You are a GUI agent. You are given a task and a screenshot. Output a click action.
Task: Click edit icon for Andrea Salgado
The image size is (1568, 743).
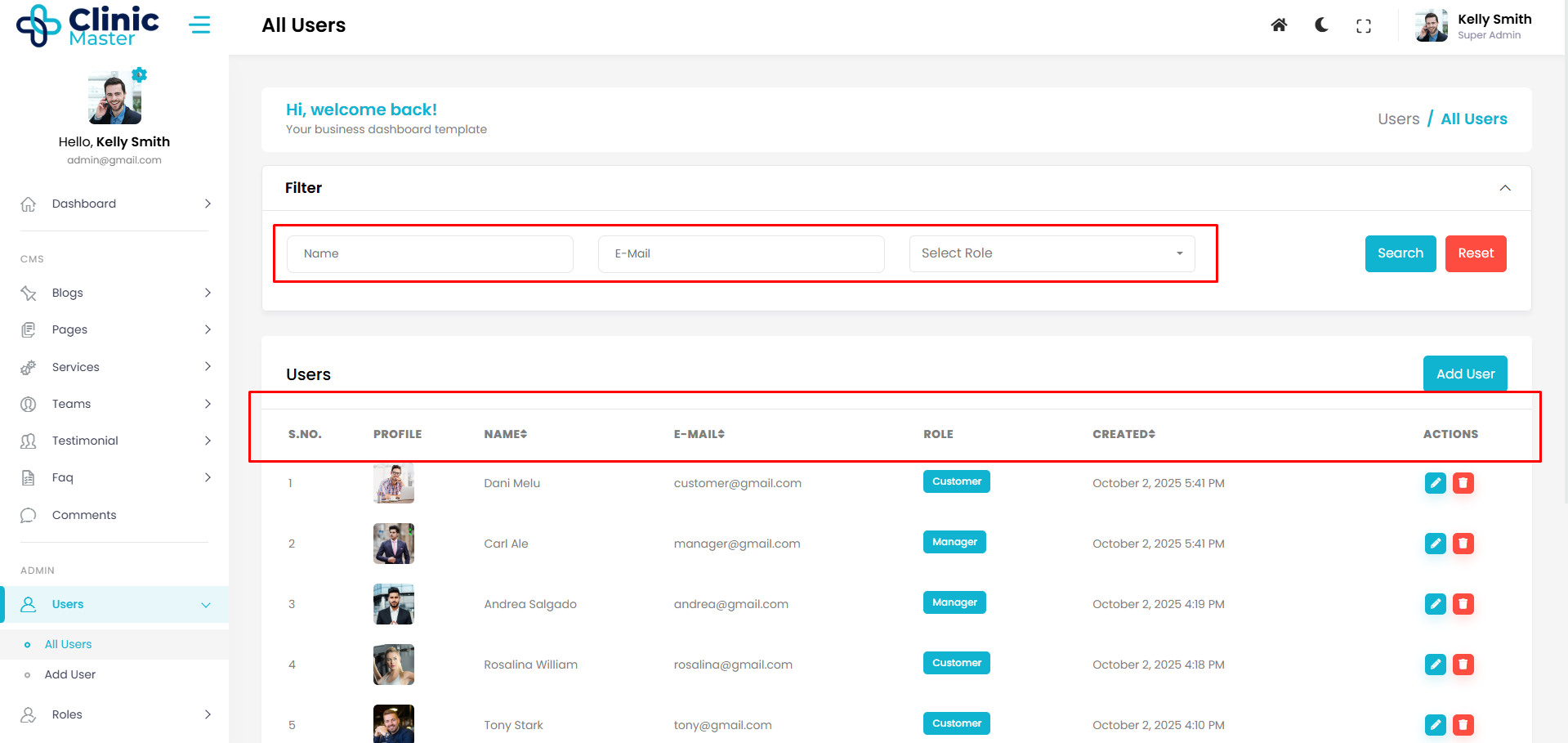1435,604
